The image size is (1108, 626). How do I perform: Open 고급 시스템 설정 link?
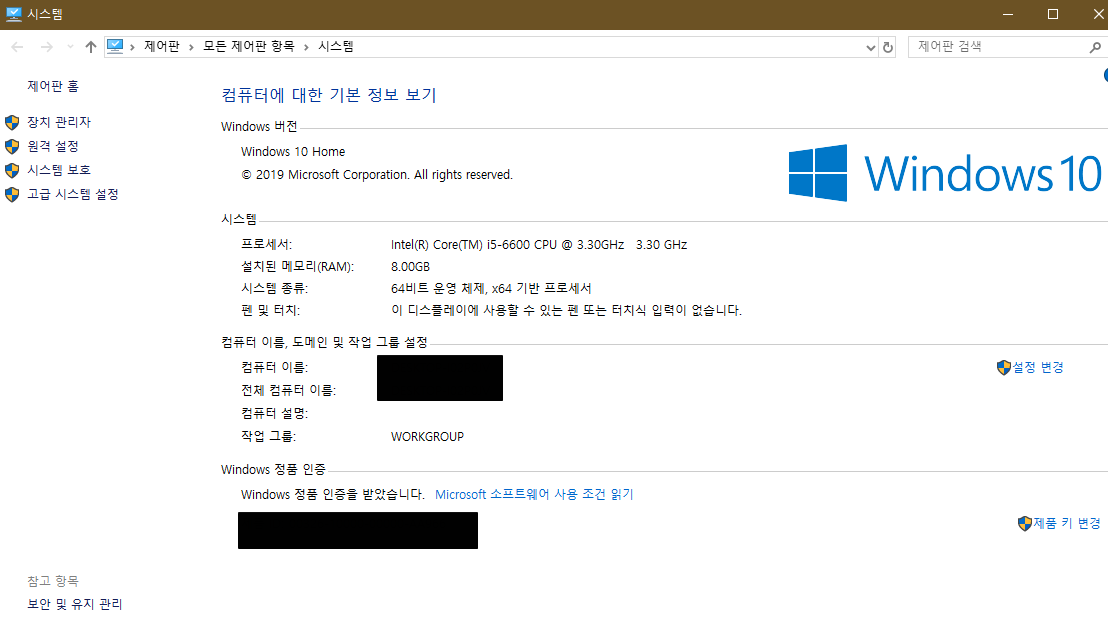73,194
